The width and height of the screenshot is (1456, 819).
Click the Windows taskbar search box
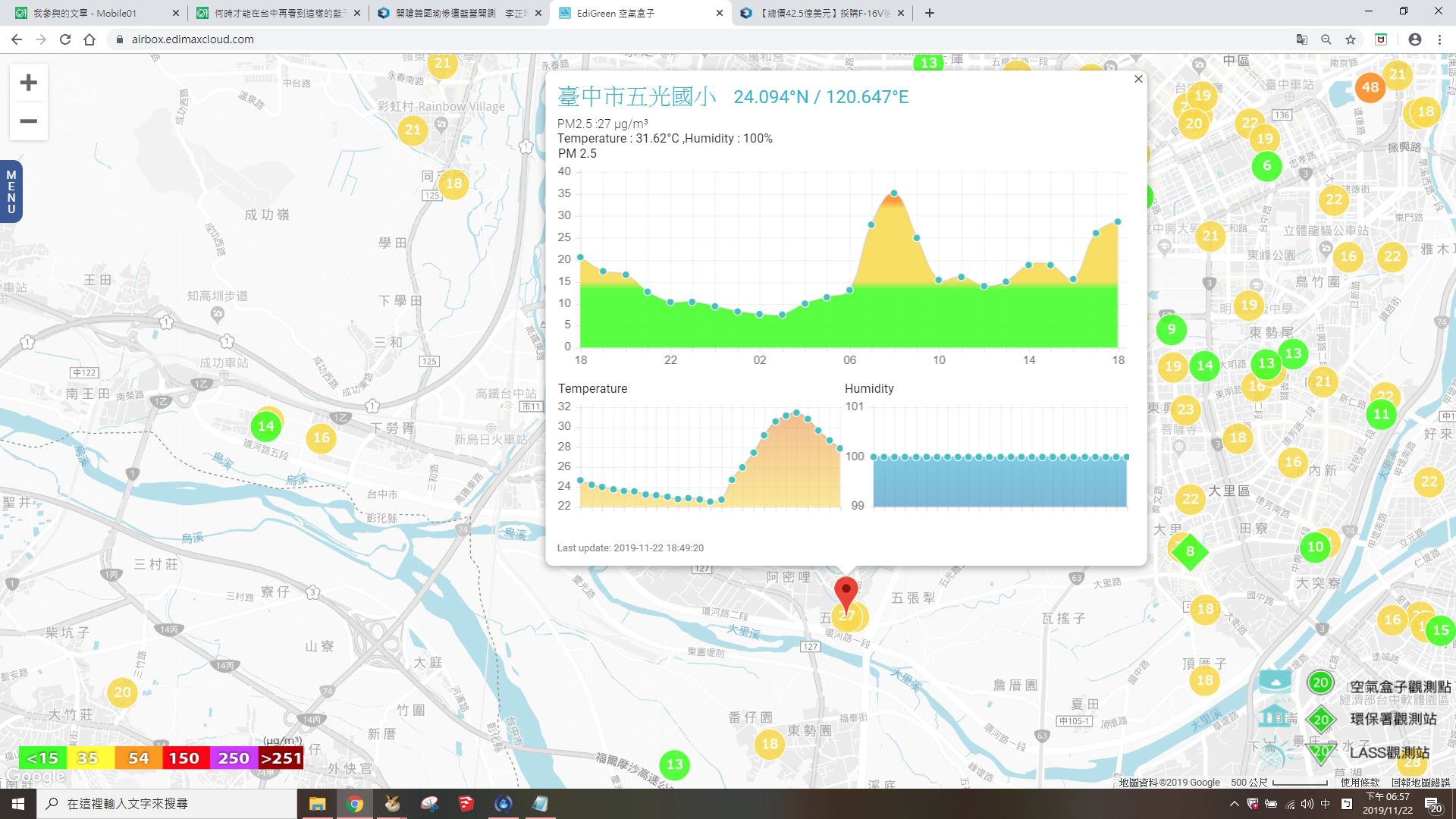(x=167, y=804)
